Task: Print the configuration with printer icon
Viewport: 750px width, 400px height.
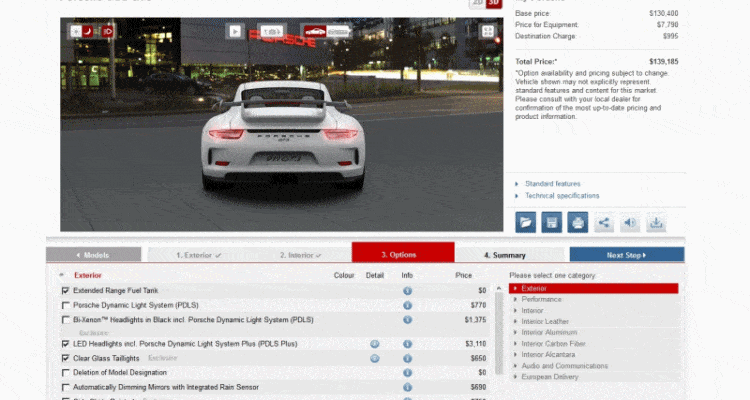Action: (577, 222)
